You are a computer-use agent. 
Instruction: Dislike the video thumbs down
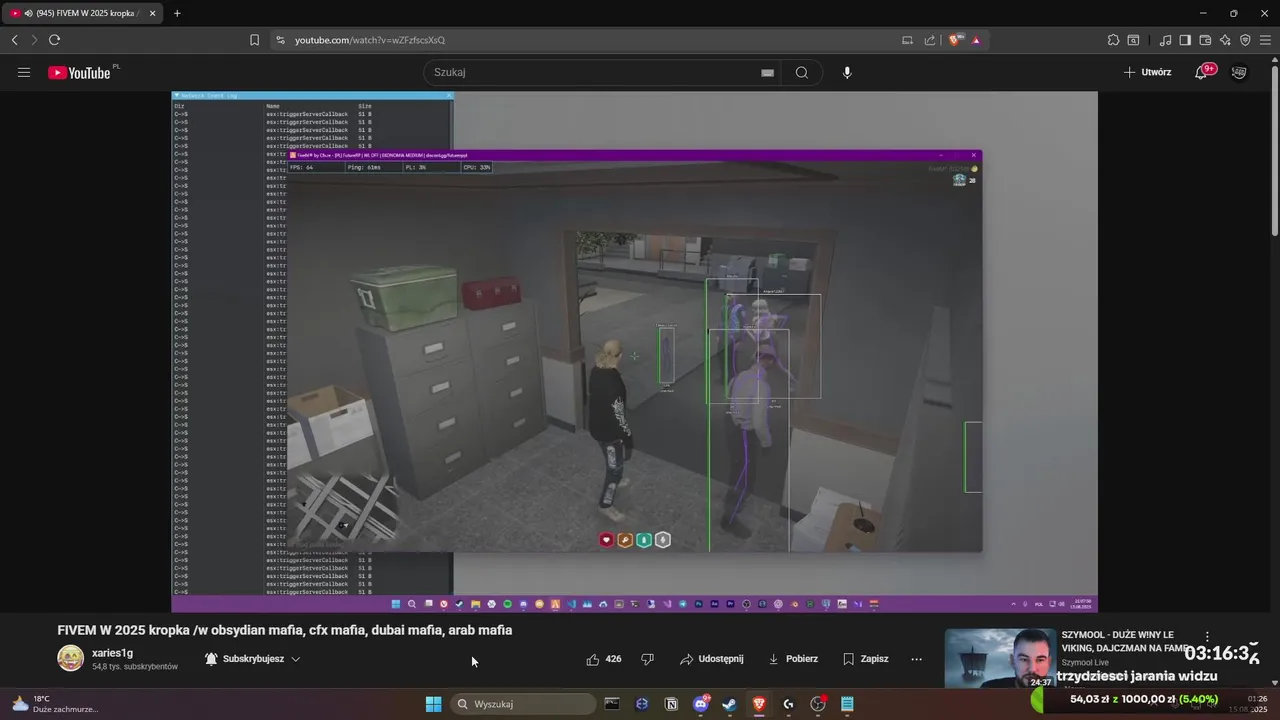pos(647,659)
